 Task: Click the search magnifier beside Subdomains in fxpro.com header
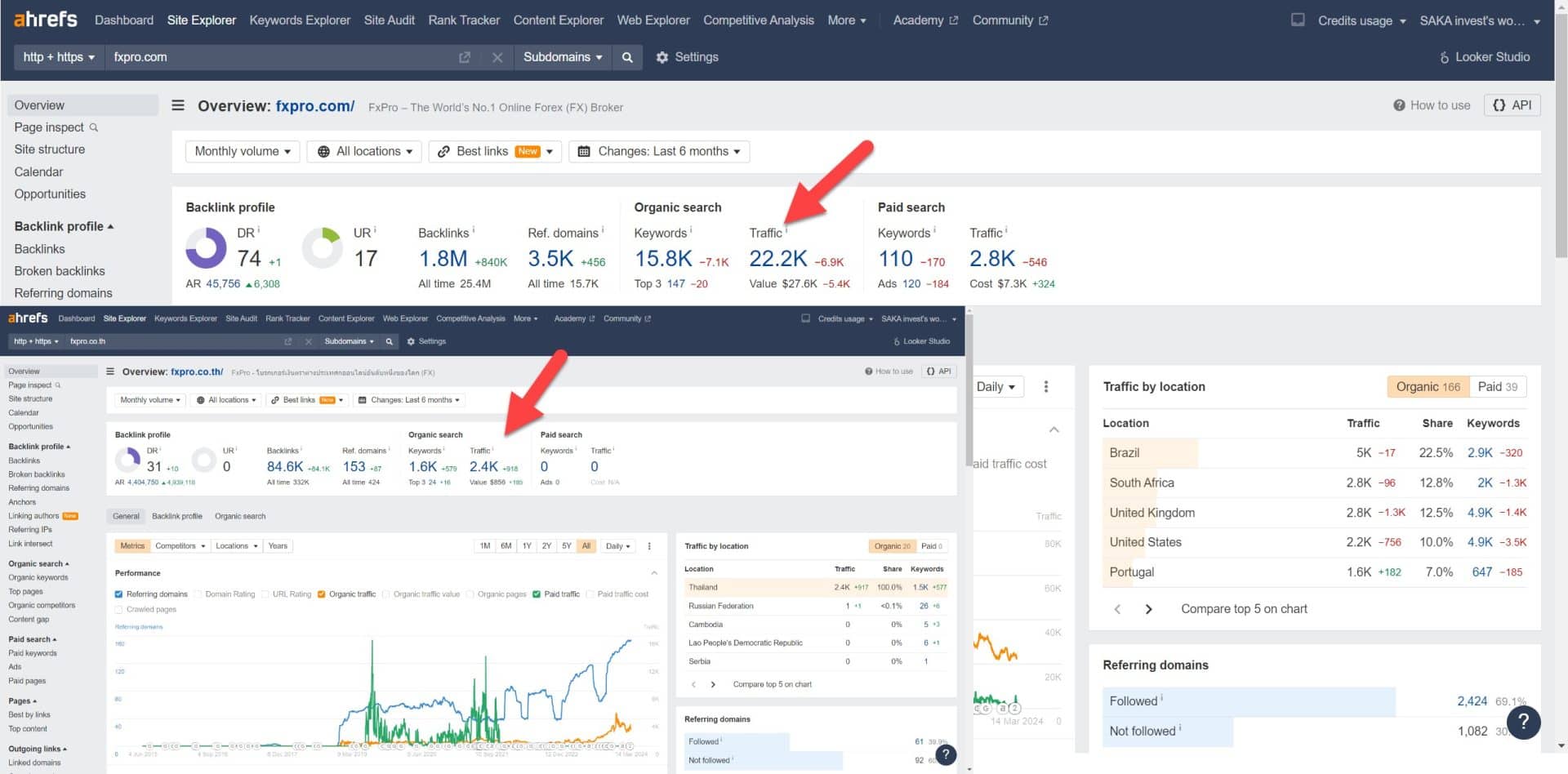click(627, 57)
